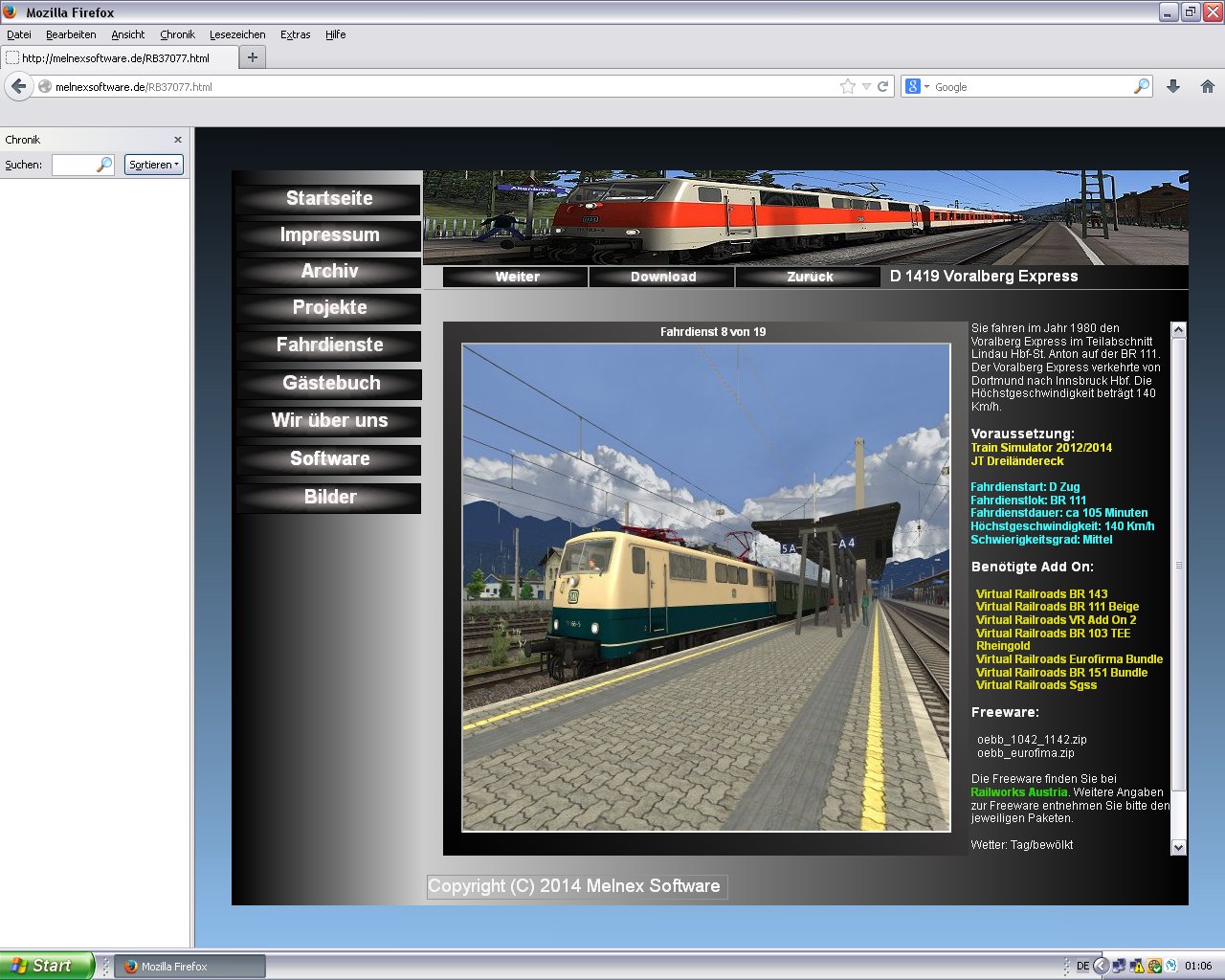Open the URL history dropdown arrow
This screenshot has height=980, width=1225.
point(866,86)
